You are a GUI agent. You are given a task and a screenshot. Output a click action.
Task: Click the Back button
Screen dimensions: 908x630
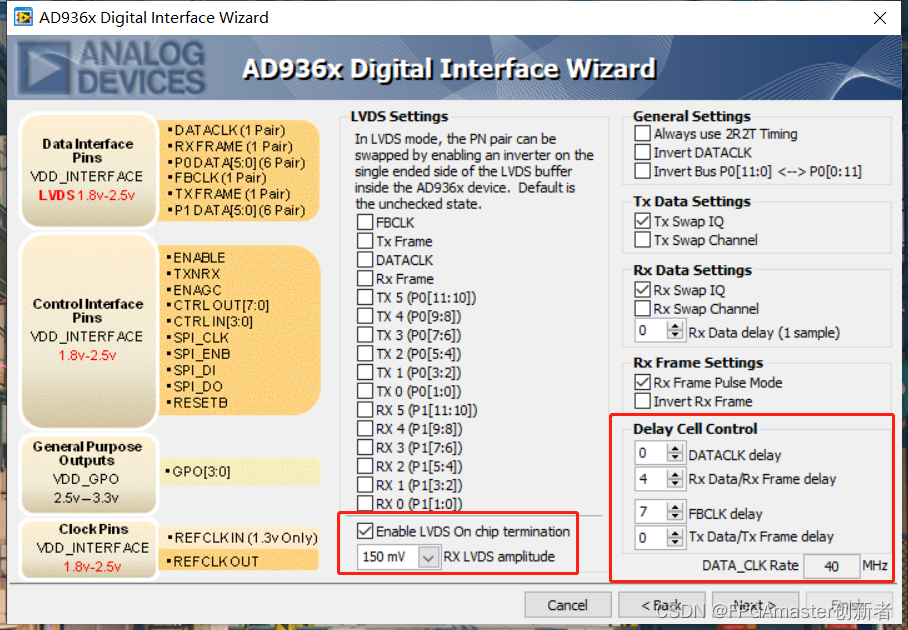(x=661, y=605)
